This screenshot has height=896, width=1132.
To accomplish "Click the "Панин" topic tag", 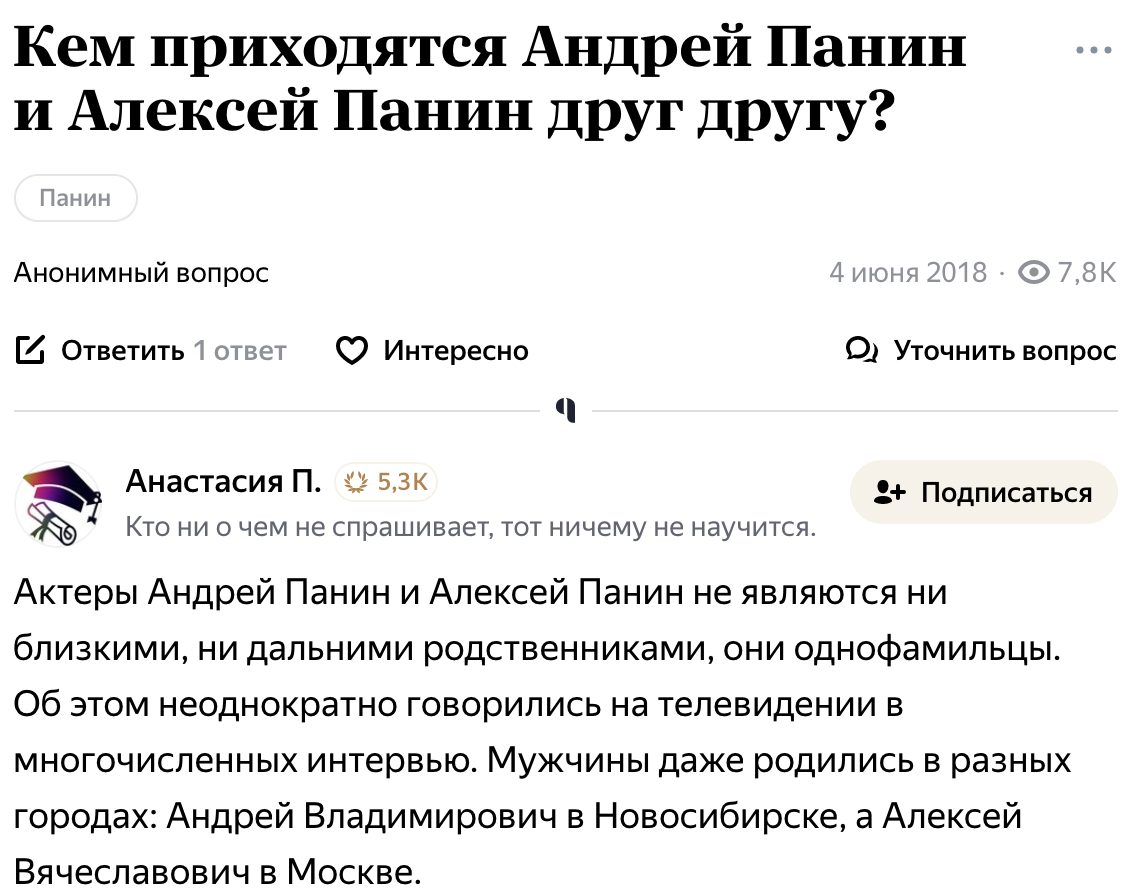I will [x=75, y=199].
